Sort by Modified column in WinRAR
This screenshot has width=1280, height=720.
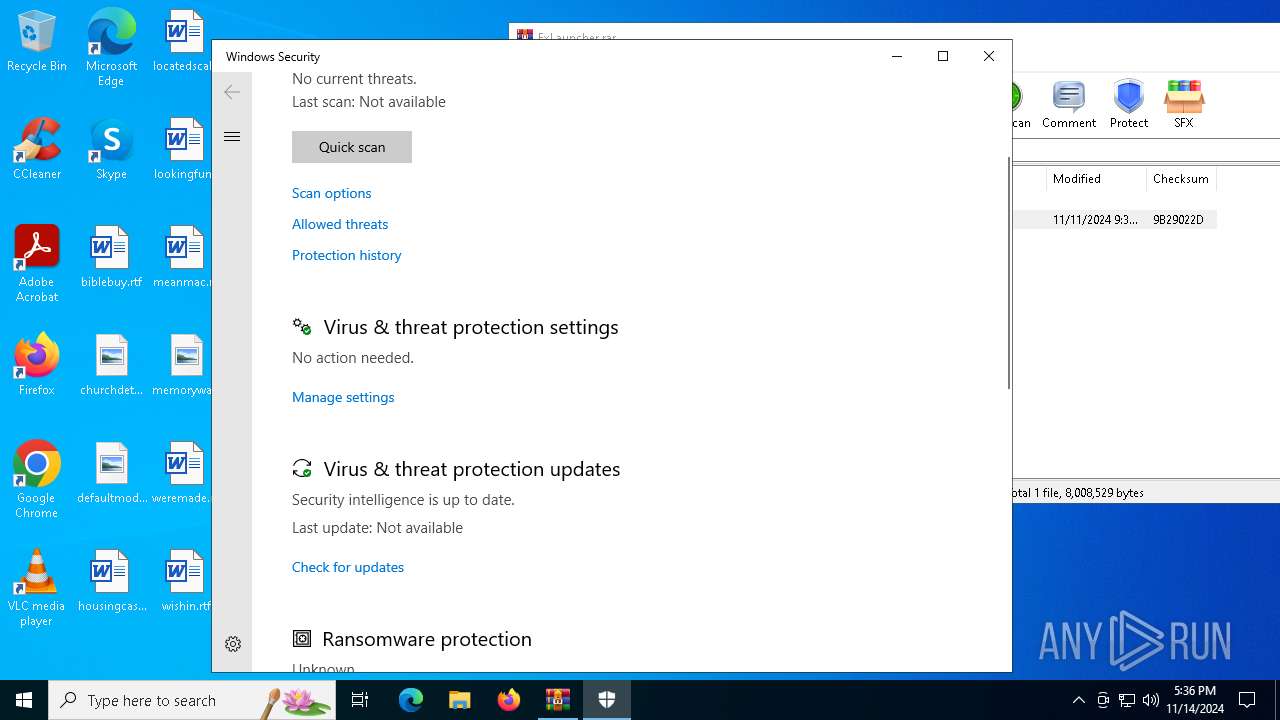1096,179
